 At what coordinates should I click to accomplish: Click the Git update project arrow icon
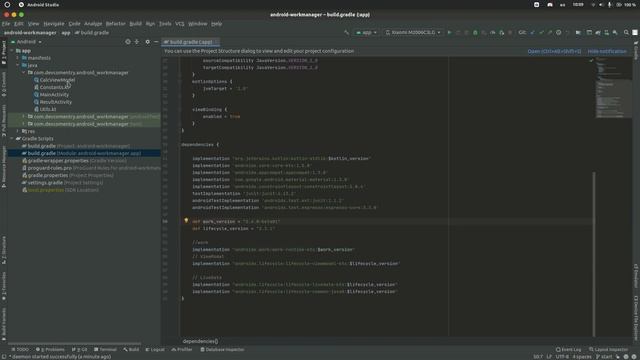pyautogui.click(x=532, y=32)
